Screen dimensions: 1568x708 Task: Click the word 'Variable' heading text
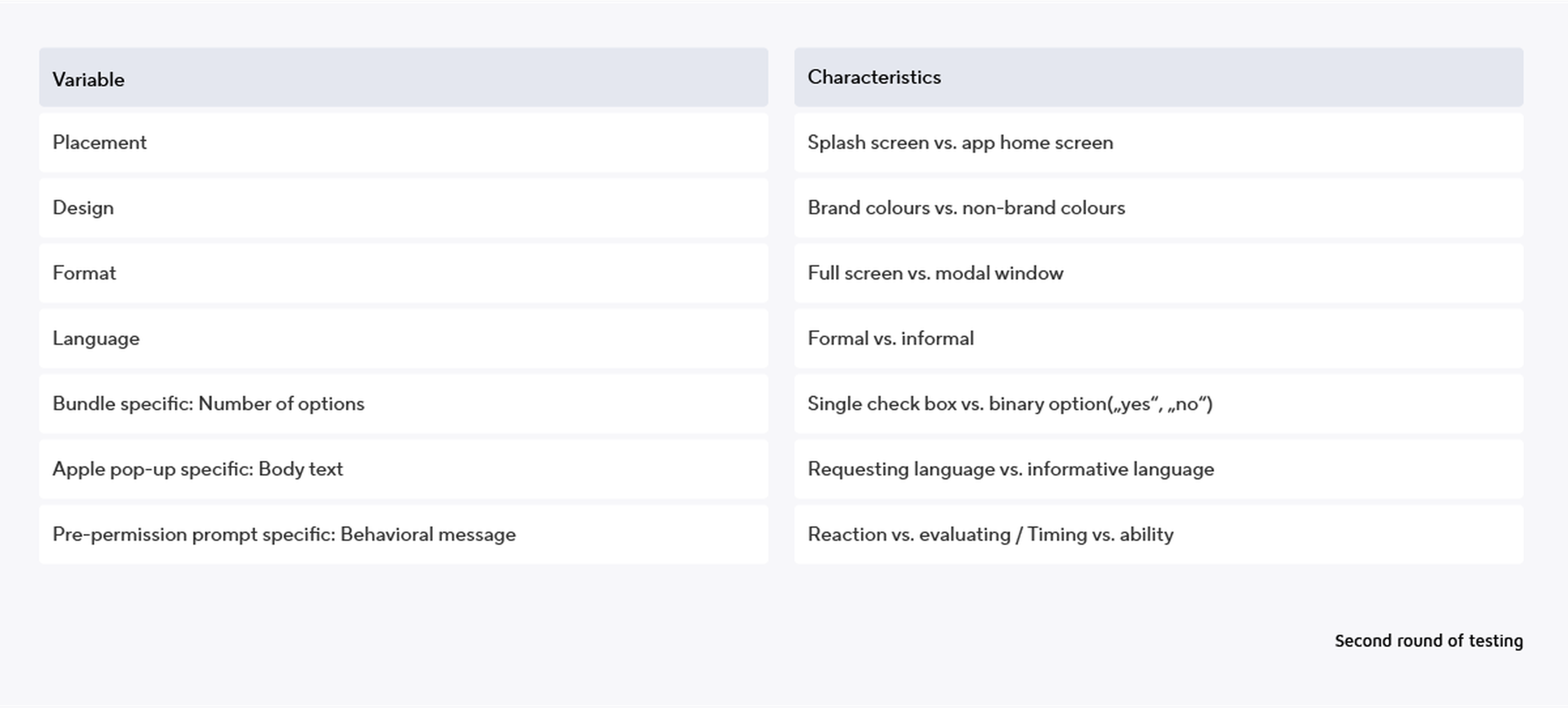coord(89,79)
